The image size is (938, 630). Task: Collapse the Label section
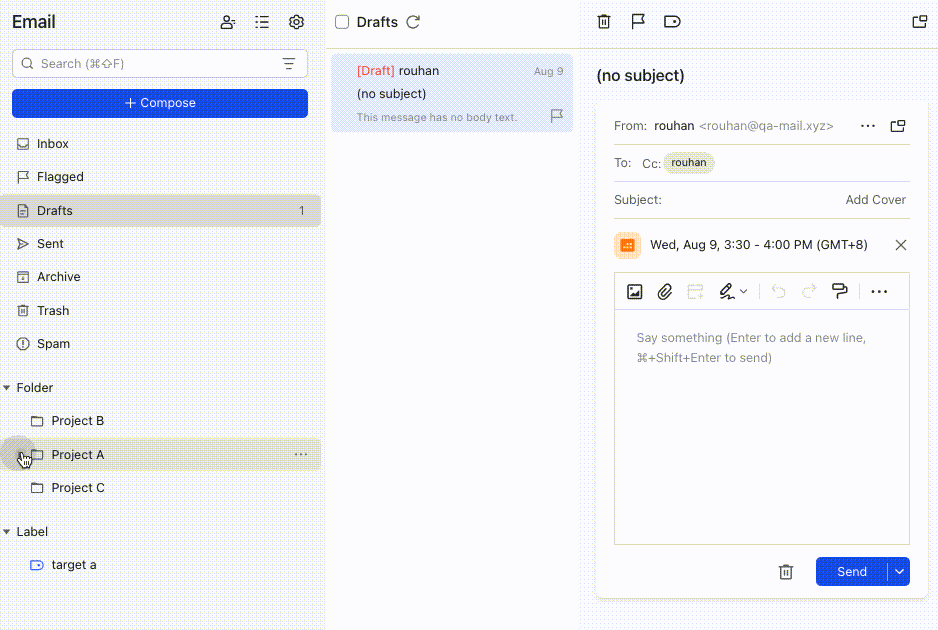(x=10, y=531)
